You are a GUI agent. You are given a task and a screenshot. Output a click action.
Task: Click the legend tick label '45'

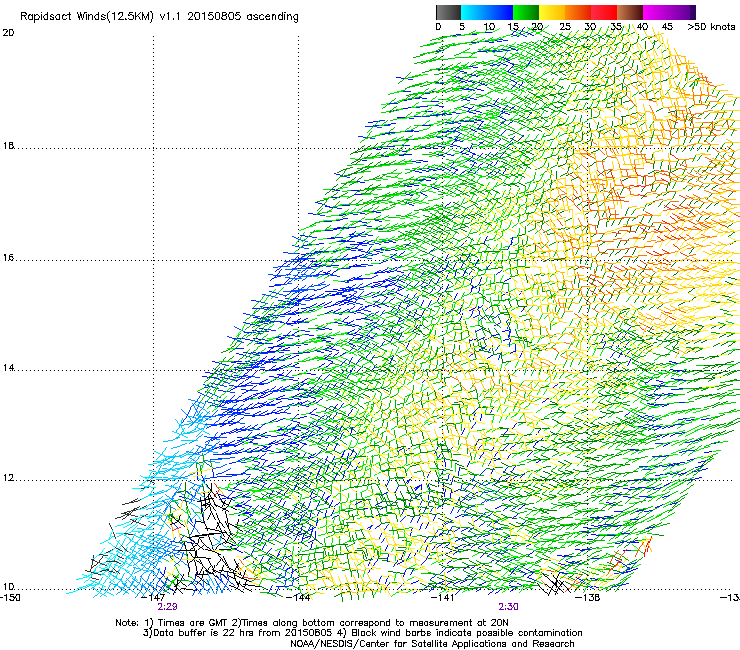[x=667, y=27]
